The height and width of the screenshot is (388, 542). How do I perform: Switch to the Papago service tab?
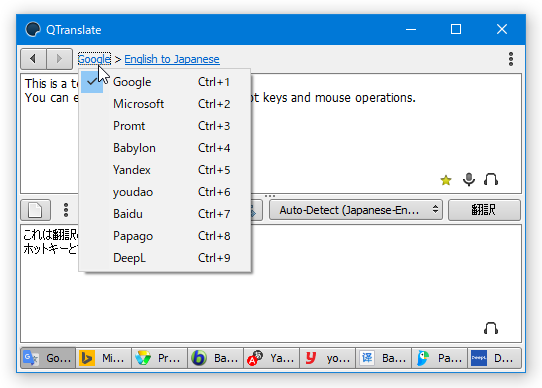pos(439,358)
